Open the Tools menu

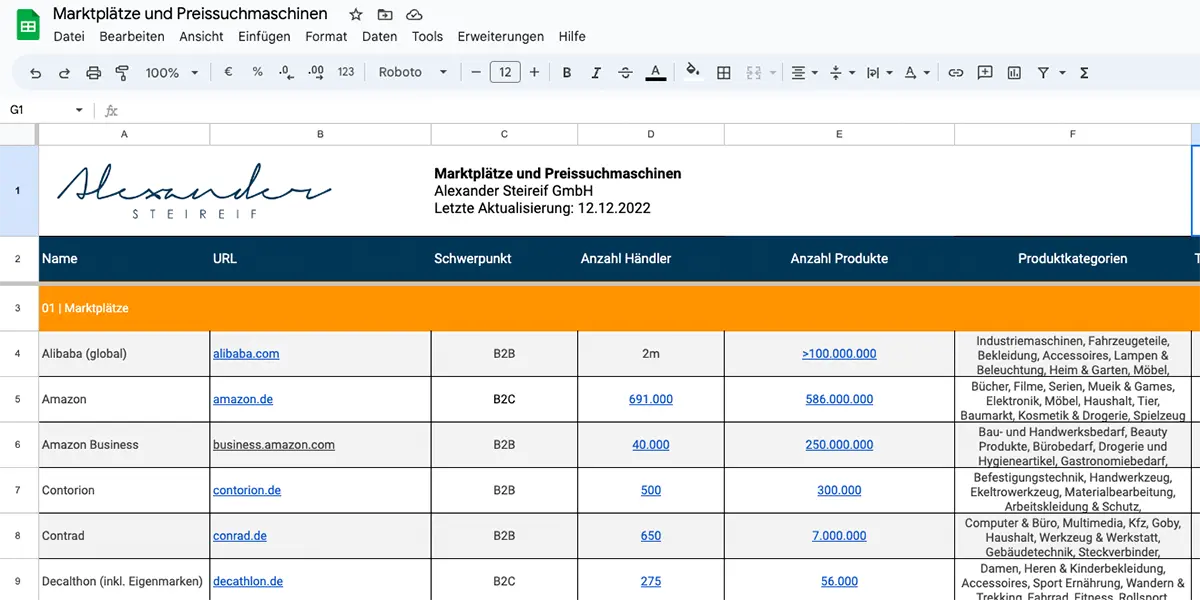(427, 36)
